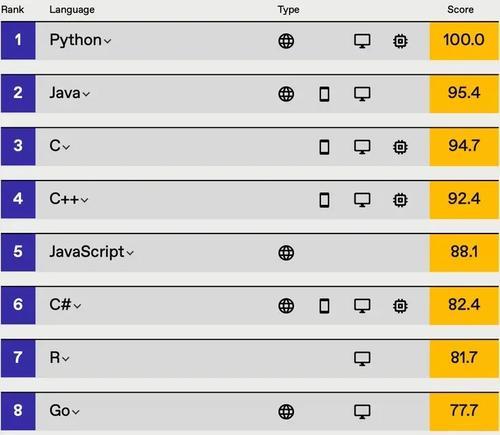
Task: Expand the Java language chevron
Action: point(86,94)
